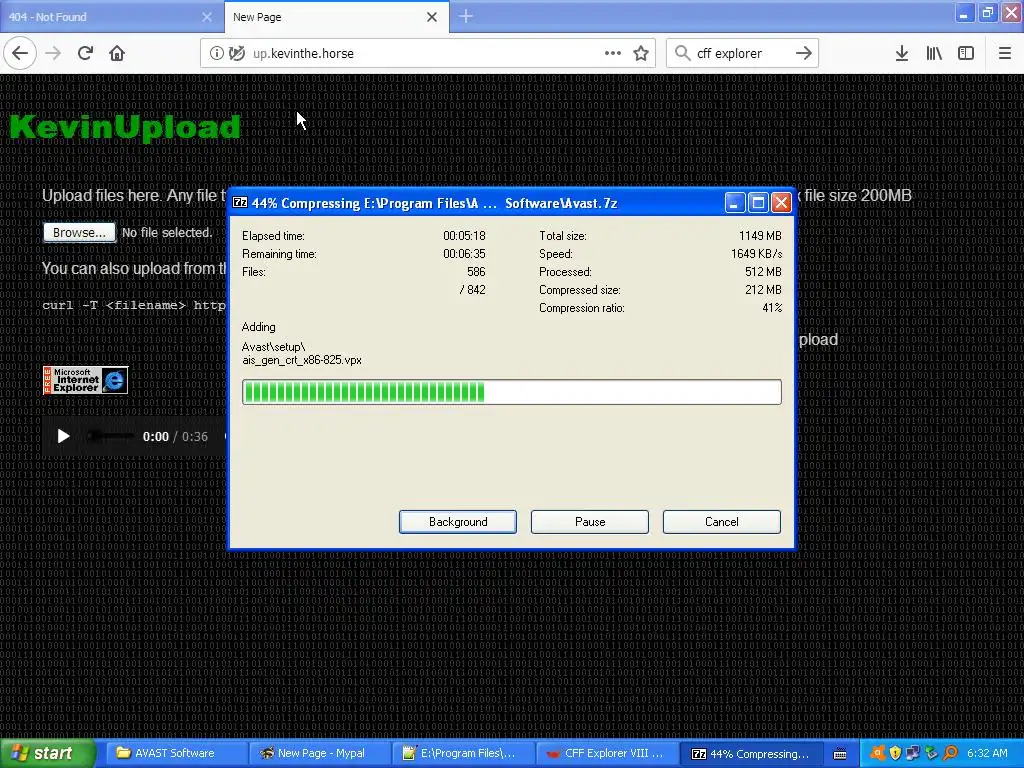Open a new browser tab

click(x=466, y=16)
